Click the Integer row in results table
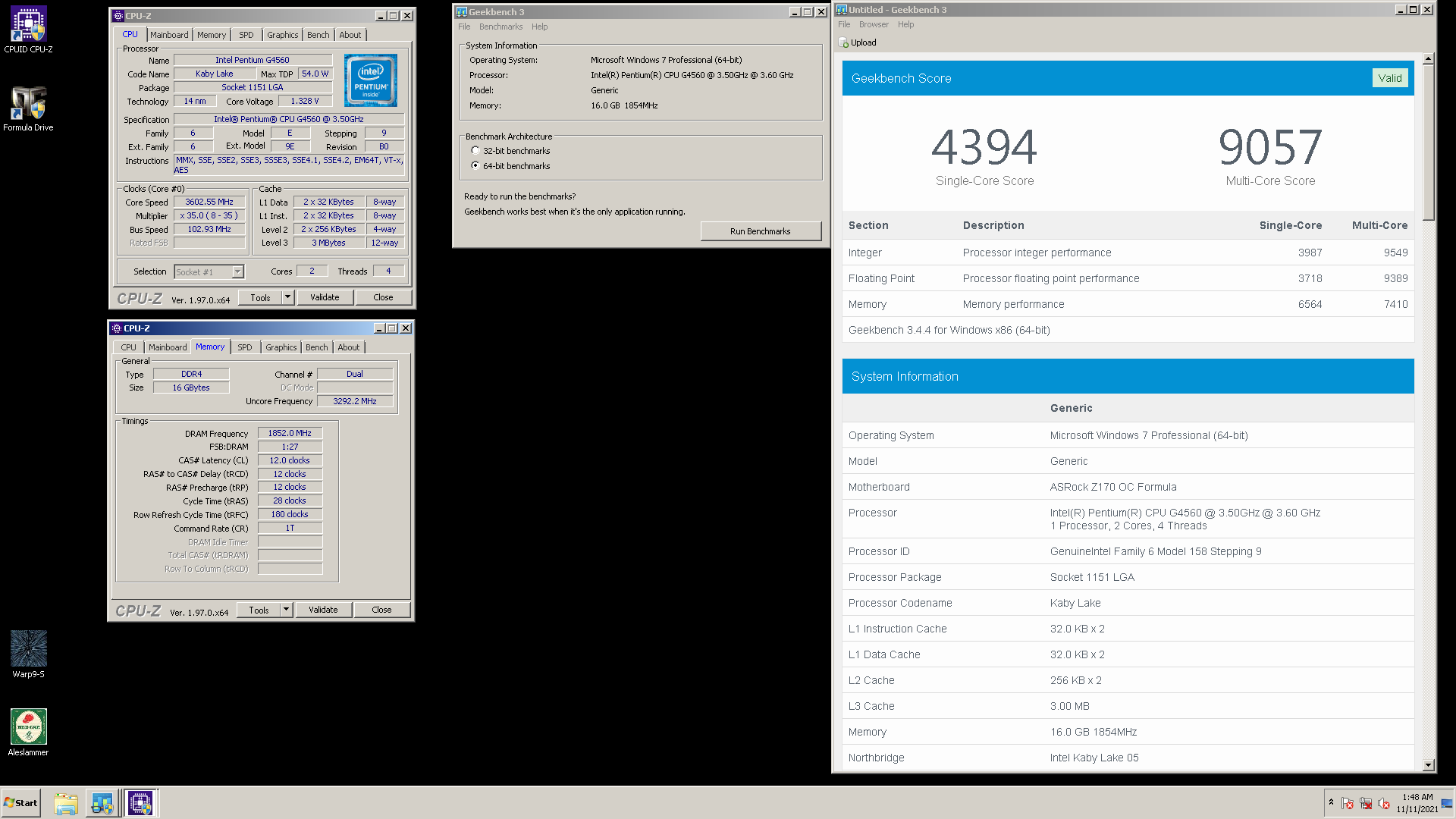1456x819 pixels. tap(1128, 253)
